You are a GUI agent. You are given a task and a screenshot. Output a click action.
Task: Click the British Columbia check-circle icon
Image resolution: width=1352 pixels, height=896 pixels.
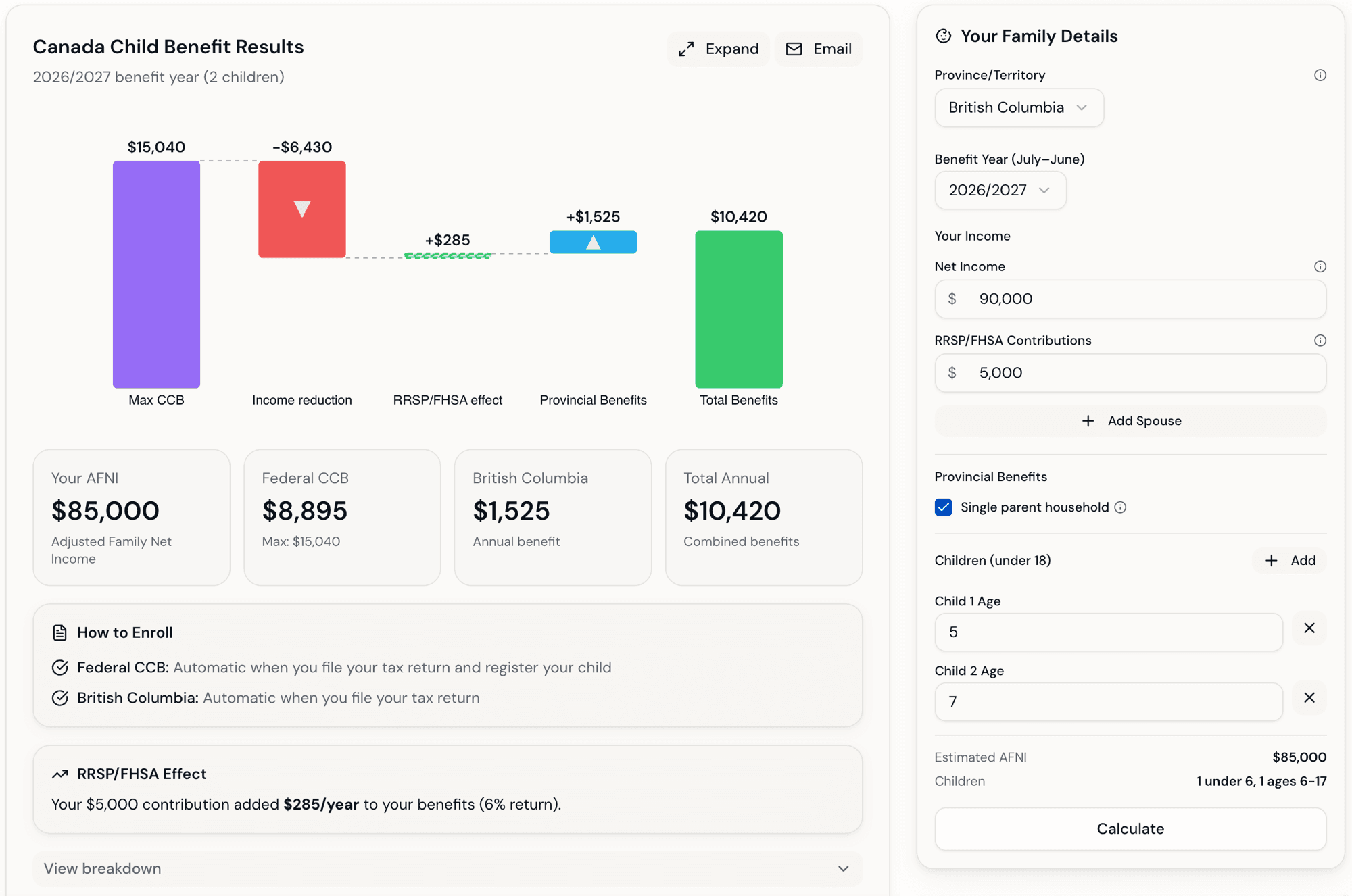click(60, 698)
